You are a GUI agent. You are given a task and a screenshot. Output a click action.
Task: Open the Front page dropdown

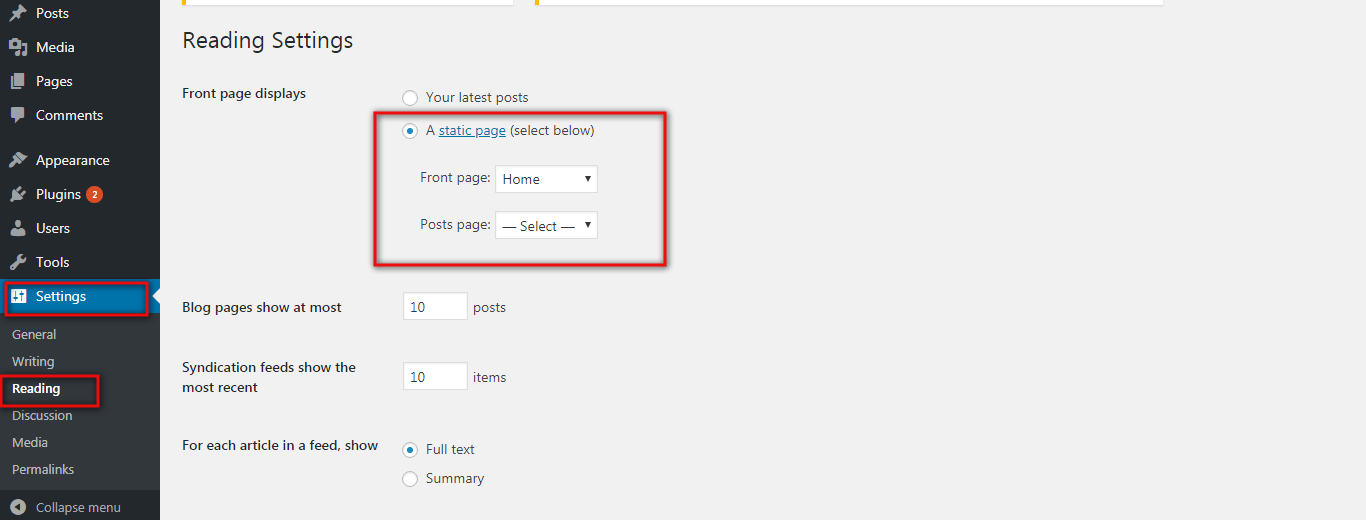click(x=546, y=179)
